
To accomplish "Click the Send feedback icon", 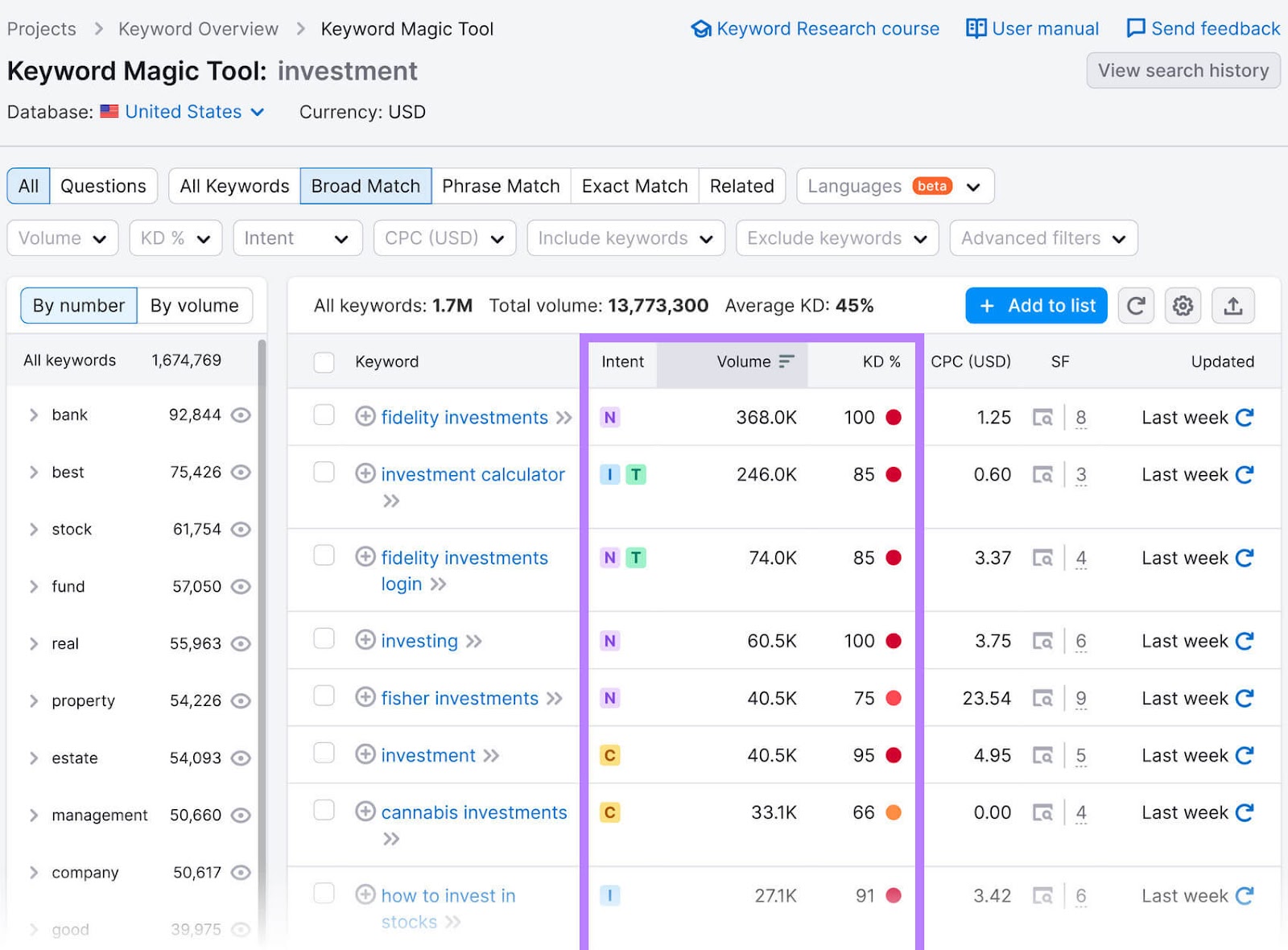I will click(1135, 28).
